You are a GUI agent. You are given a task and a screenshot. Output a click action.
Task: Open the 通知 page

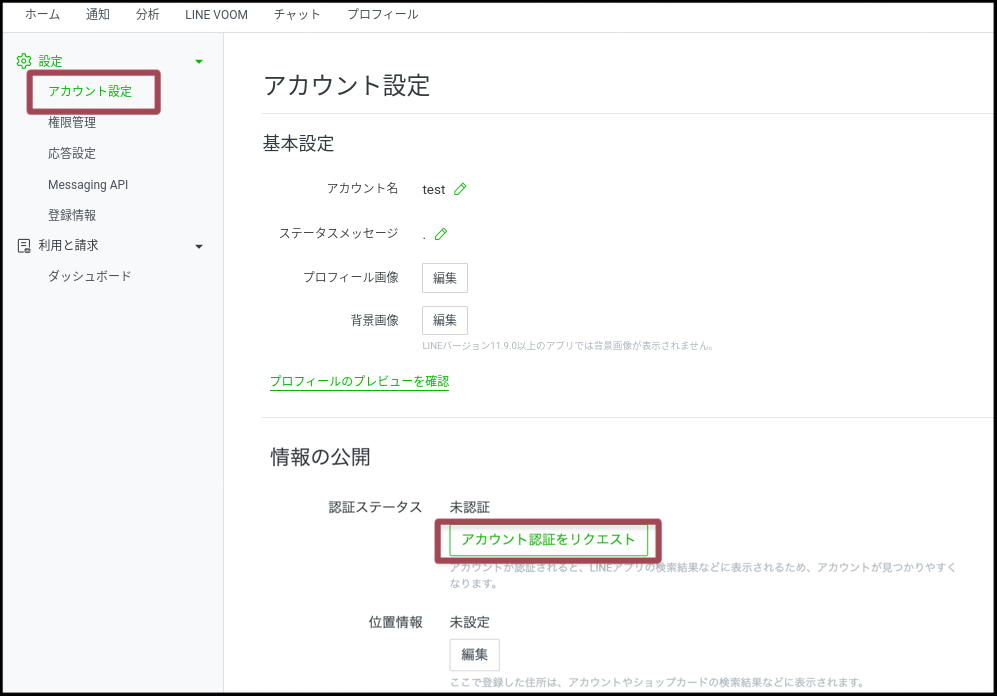pos(97,15)
